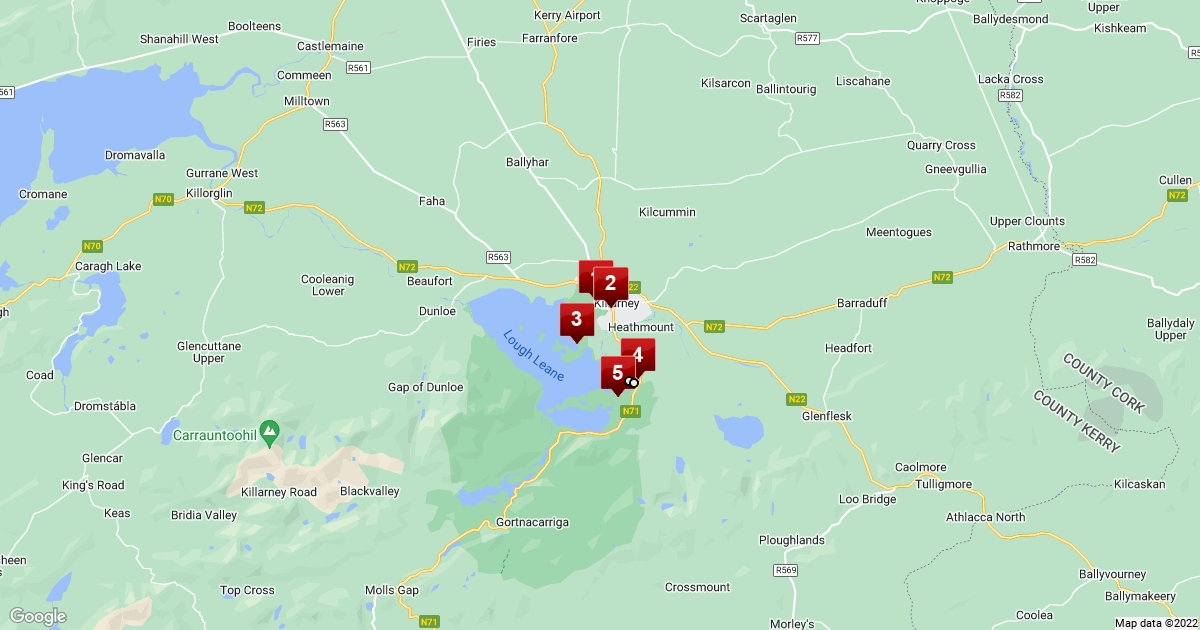This screenshot has width=1200, height=630.
Task: Select the Rathmore town label
Action: pyautogui.click(x=1035, y=247)
